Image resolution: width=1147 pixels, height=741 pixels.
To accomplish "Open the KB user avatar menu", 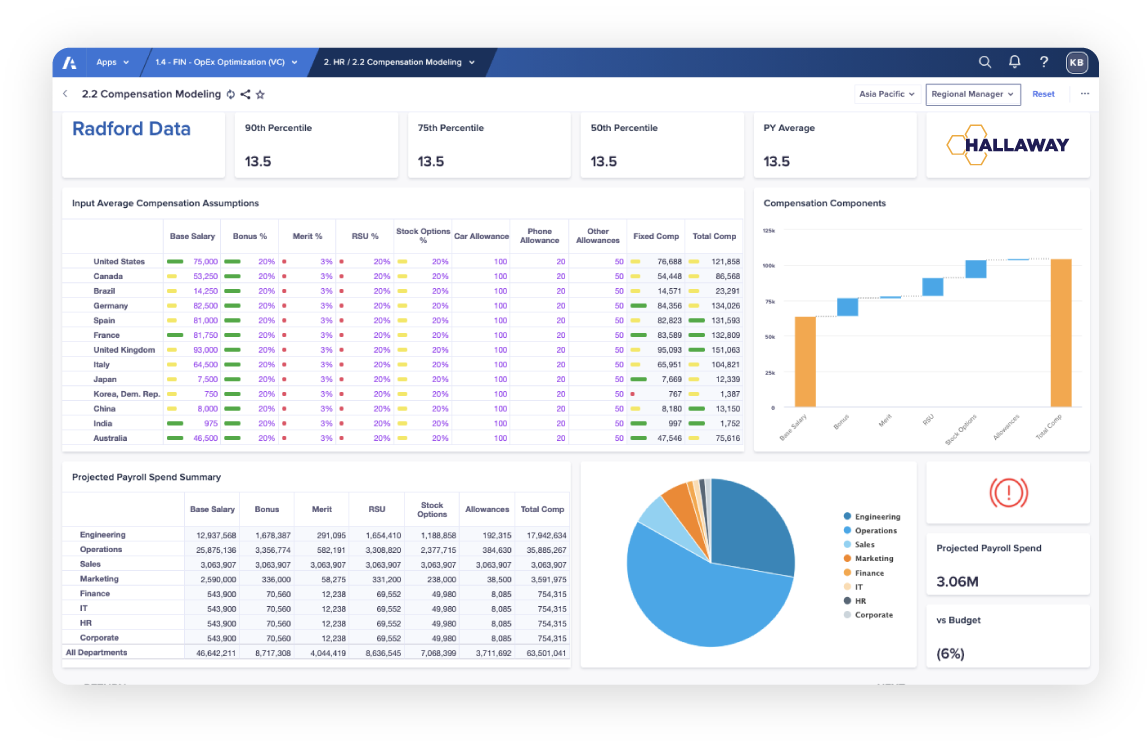I will (1077, 62).
